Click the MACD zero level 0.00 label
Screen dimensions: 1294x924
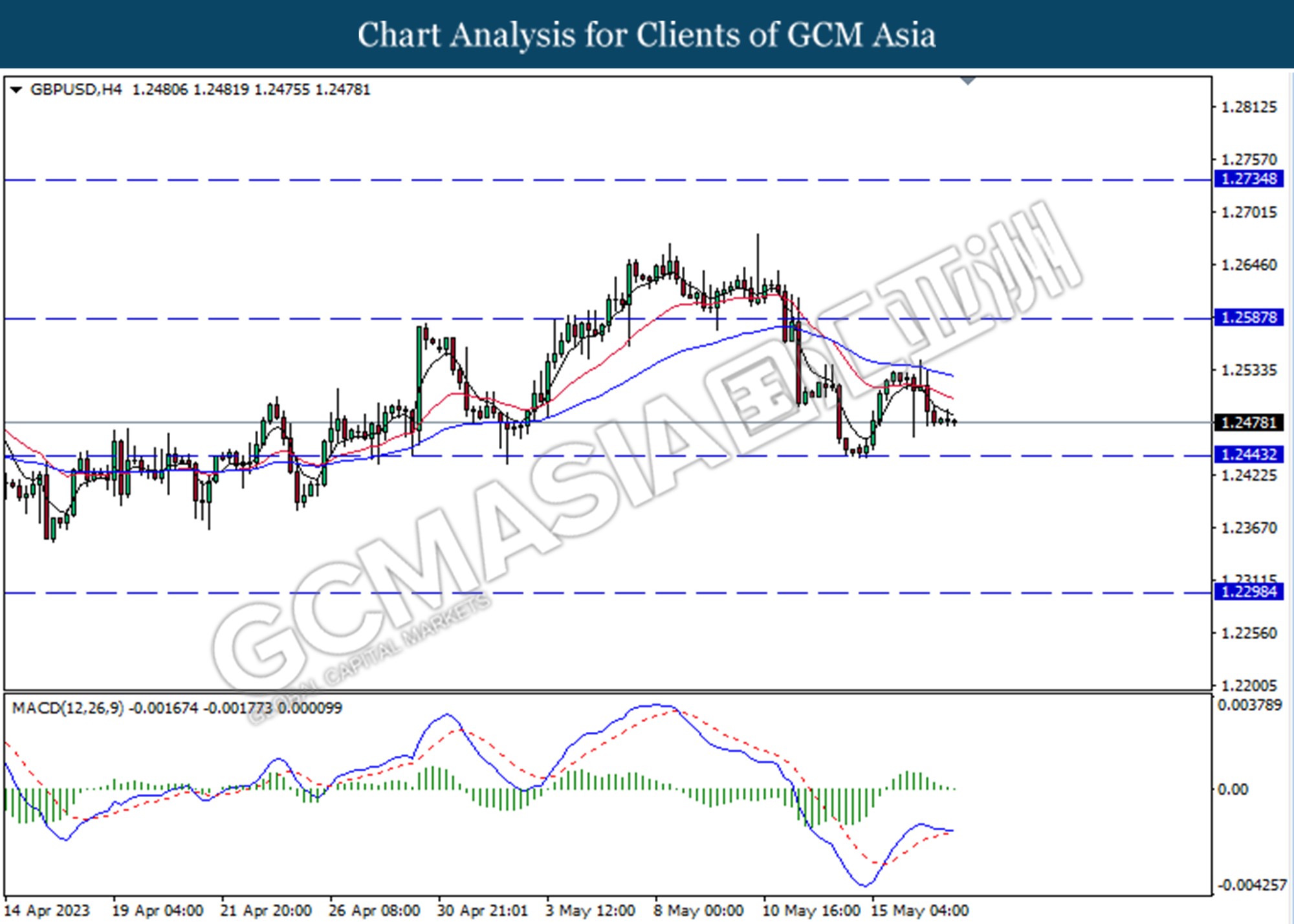pyautogui.click(x=1233, y=789)
